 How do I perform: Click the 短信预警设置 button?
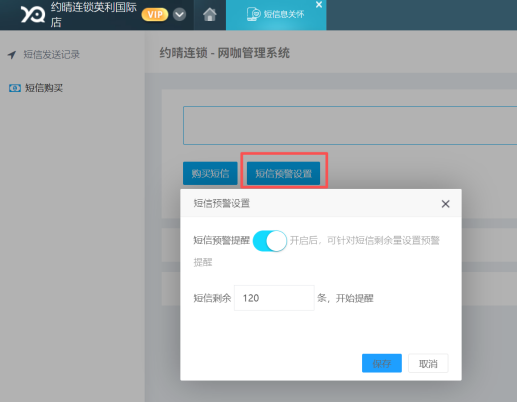click(x=283, y=173)
